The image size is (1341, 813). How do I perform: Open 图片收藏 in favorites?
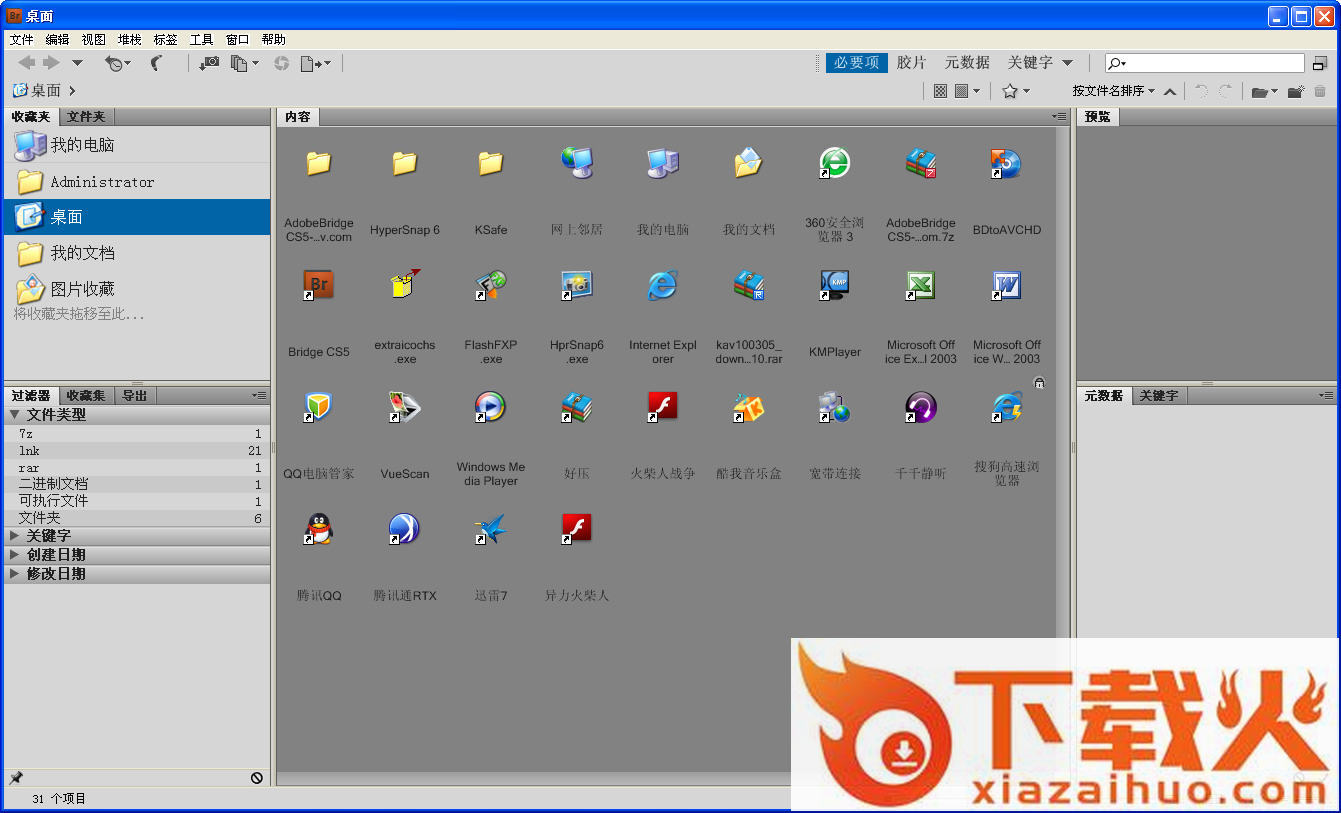pyautogui.click(x=137, y=289)
